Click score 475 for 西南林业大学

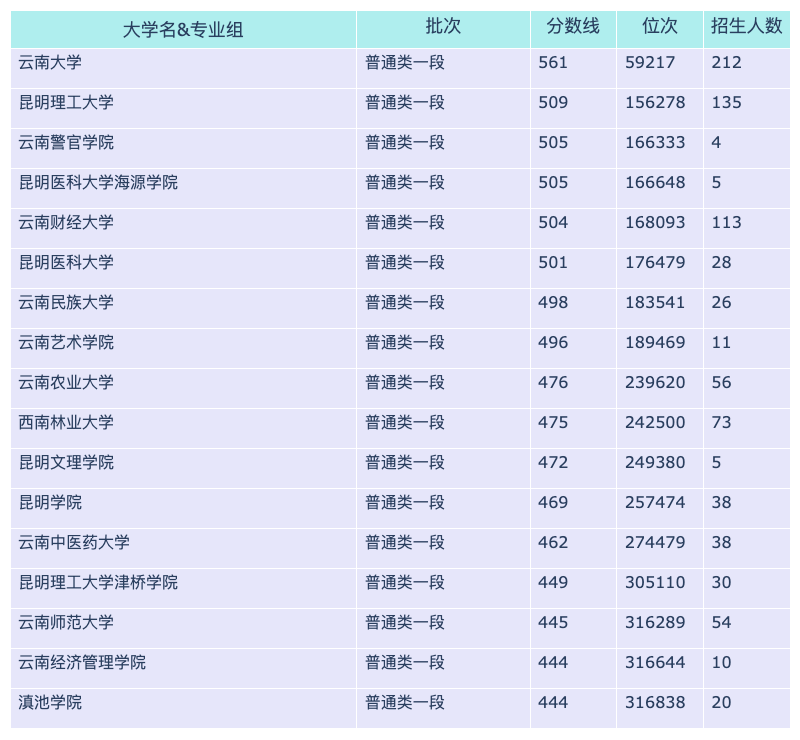pos(553,423)
